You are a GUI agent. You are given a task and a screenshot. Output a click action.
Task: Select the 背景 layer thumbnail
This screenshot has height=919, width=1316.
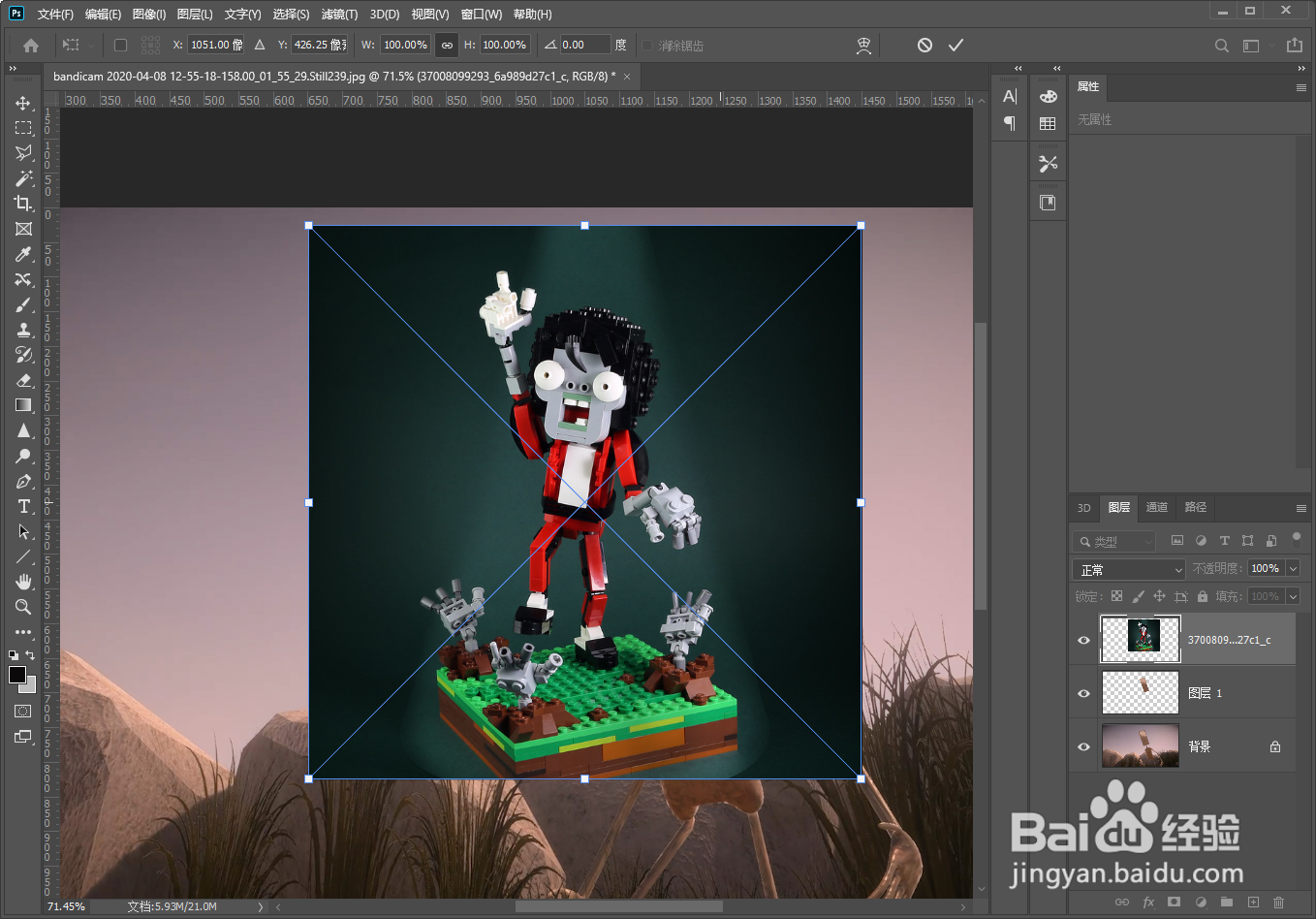[1141, 745]
